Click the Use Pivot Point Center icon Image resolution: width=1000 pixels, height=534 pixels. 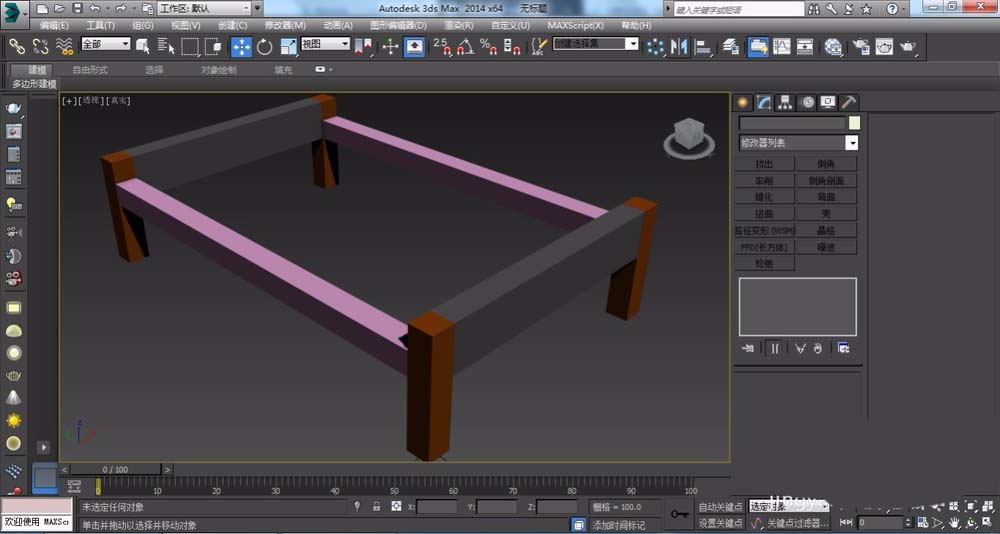(364, 47)
